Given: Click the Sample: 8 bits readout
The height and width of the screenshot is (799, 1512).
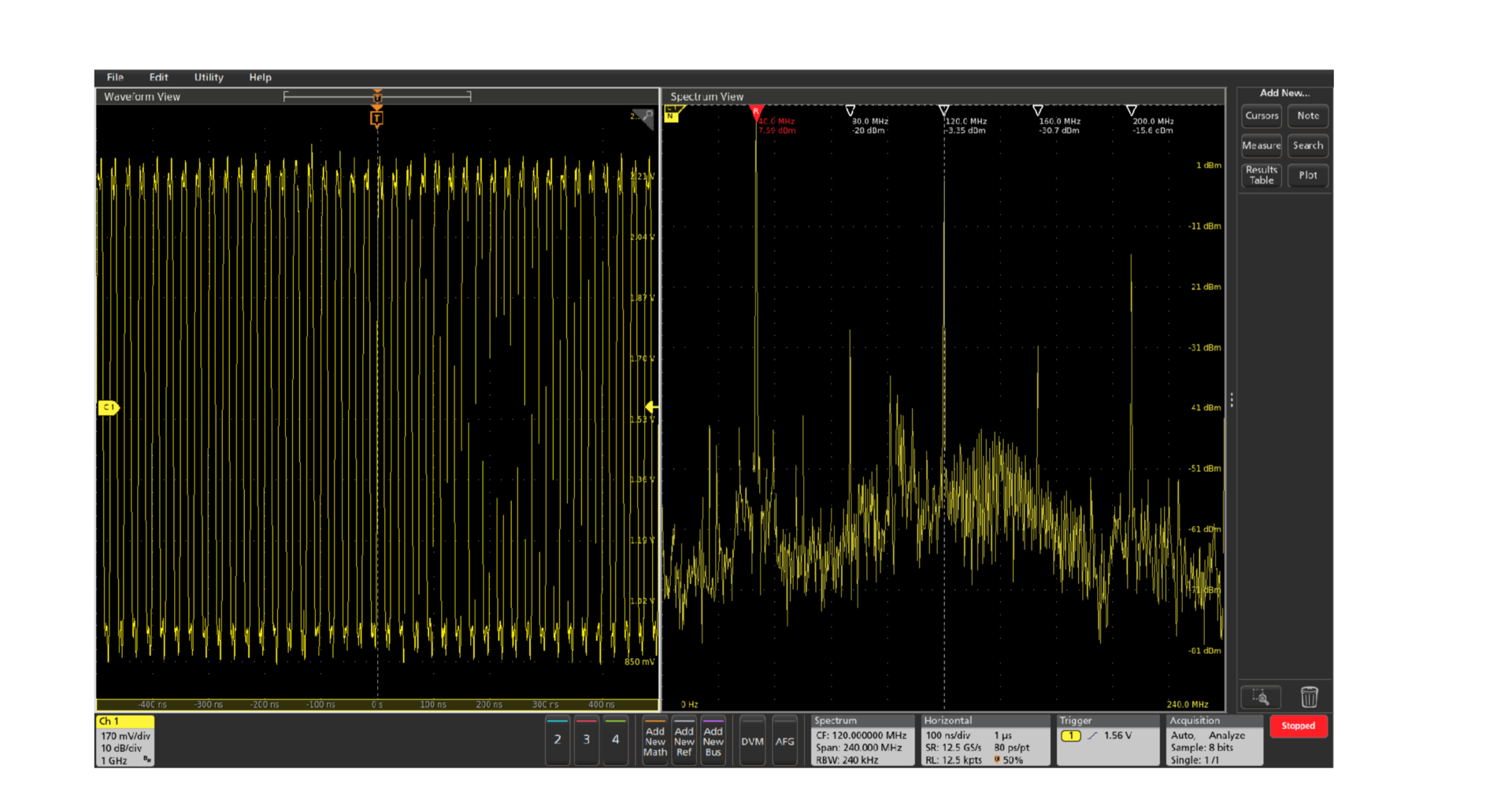Looking at the screenshot, I should click(1202, 748).
